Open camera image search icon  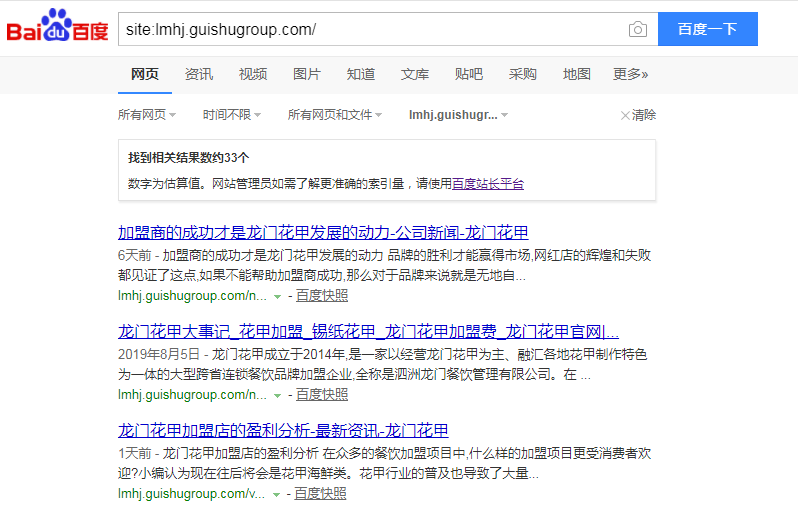click(x=638, y=30)
